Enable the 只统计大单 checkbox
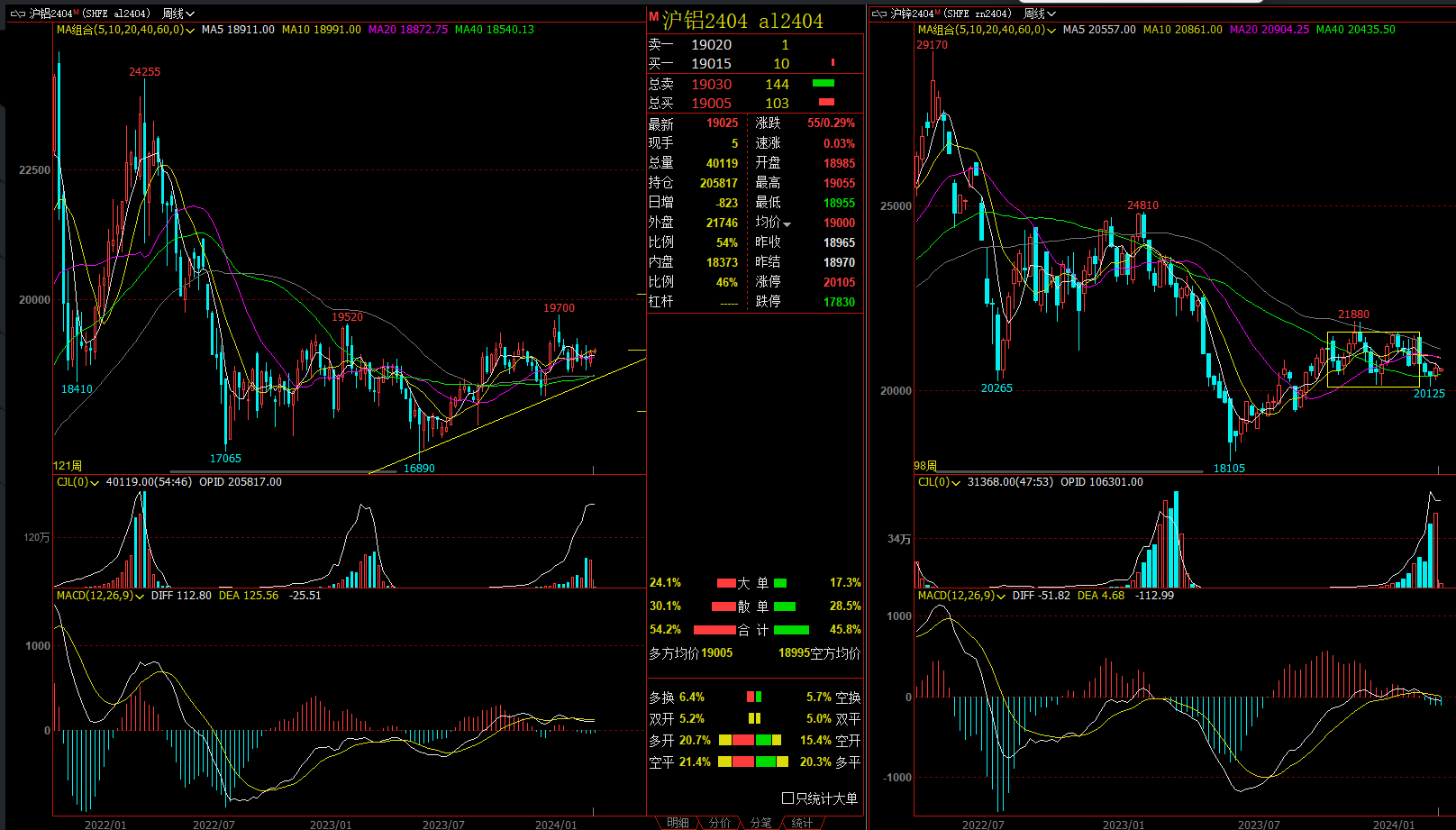This screenshot has height=830, width=1456. 787,798
